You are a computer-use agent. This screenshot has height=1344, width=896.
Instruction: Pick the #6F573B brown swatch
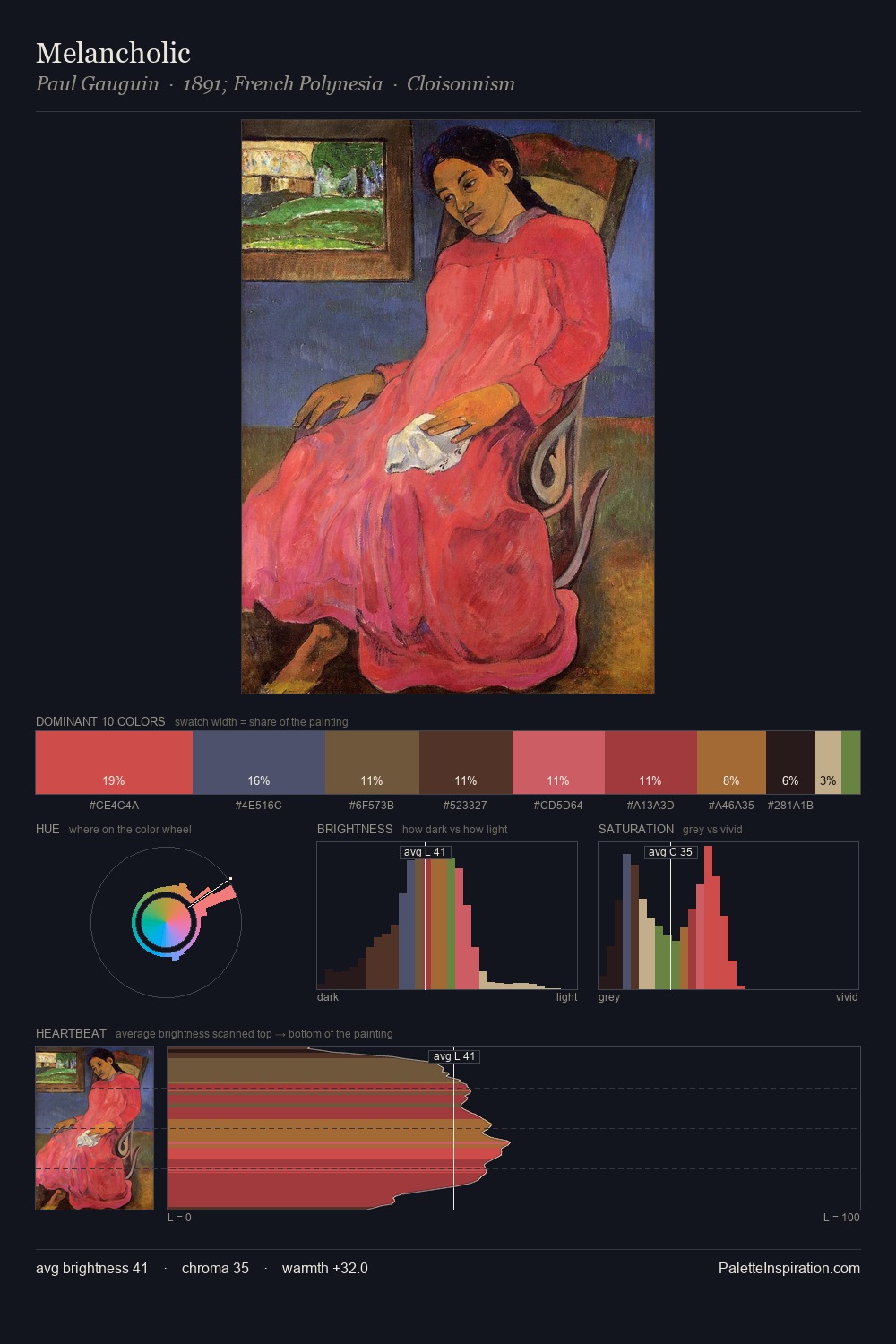pyautogui.click(x=372, y=762)
